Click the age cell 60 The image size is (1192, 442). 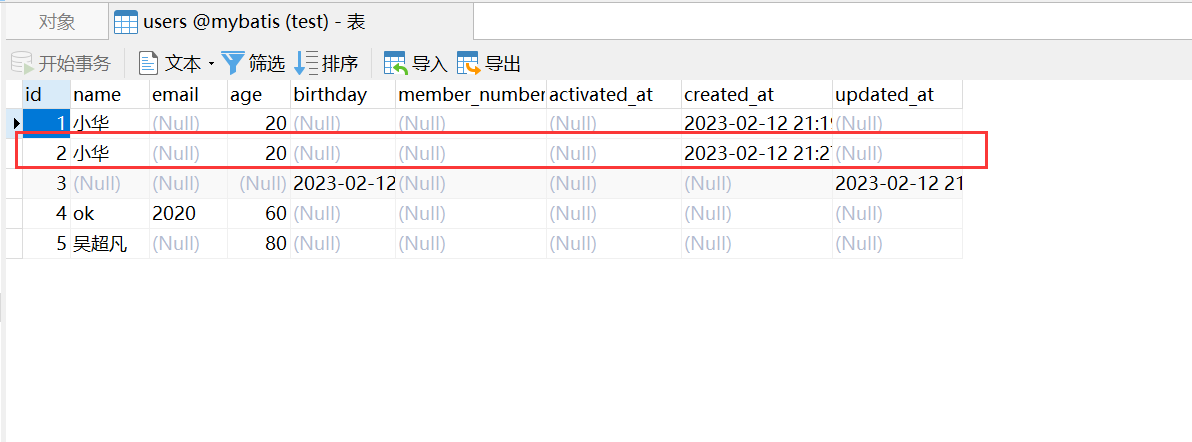pos(258,214)
